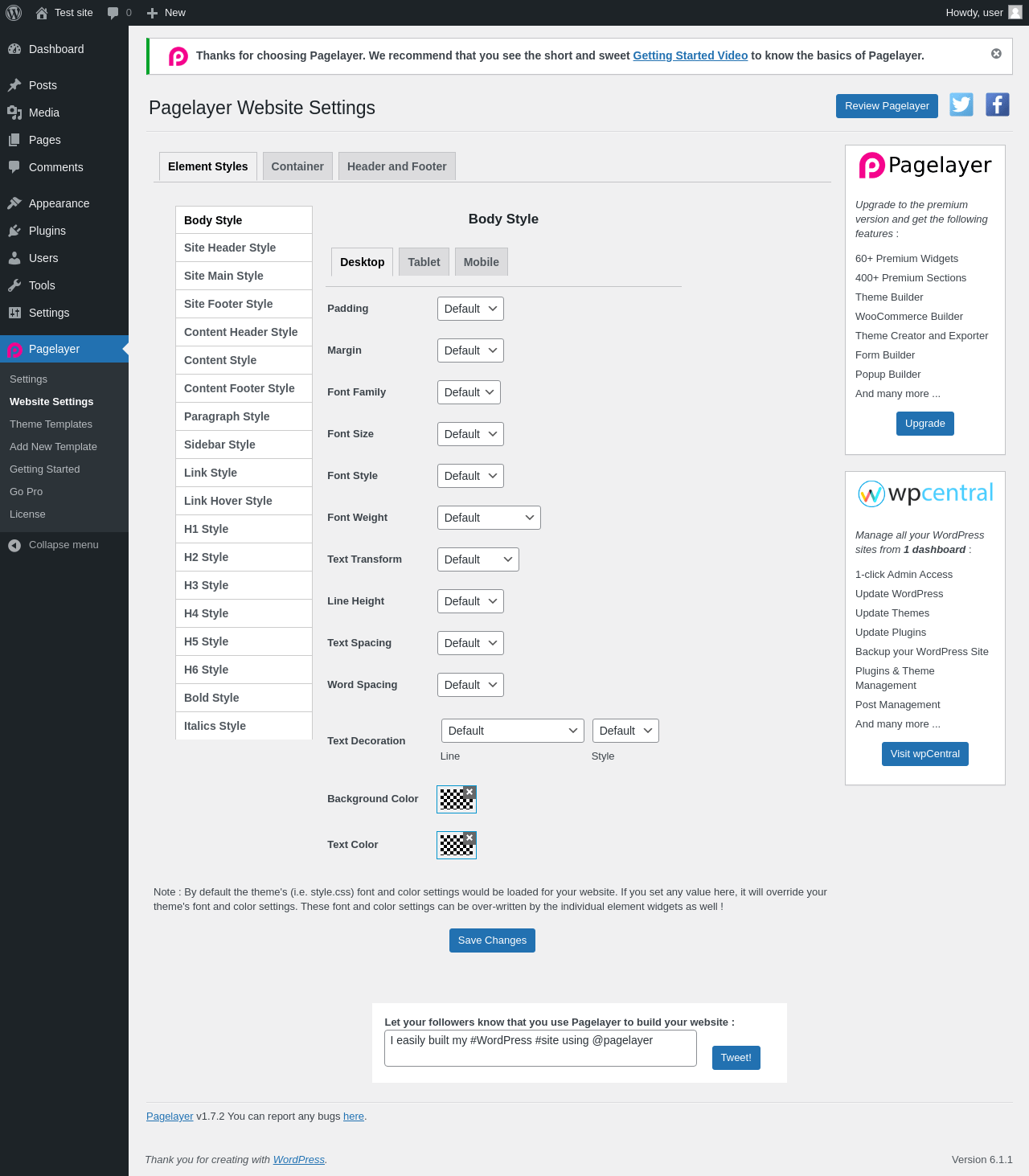Open the Twitter share icon
Screen dimensions: 1029x1176
tap(961, 104)
